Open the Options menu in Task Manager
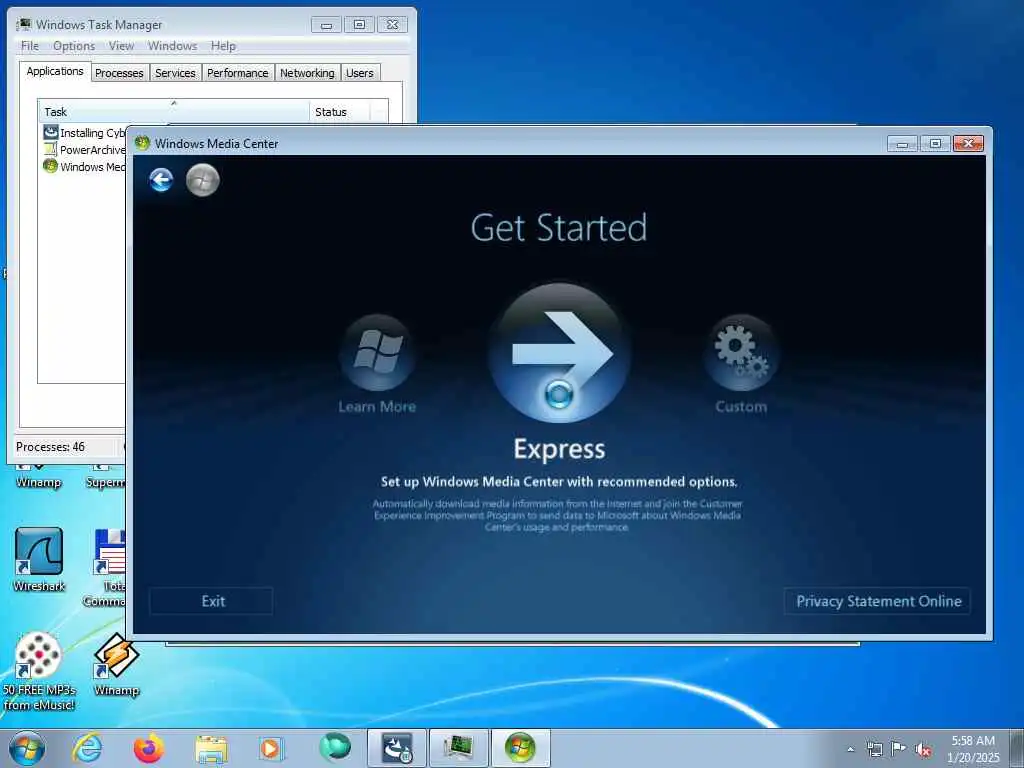This screenshot has width=1024, height=768. click(74, 46)
